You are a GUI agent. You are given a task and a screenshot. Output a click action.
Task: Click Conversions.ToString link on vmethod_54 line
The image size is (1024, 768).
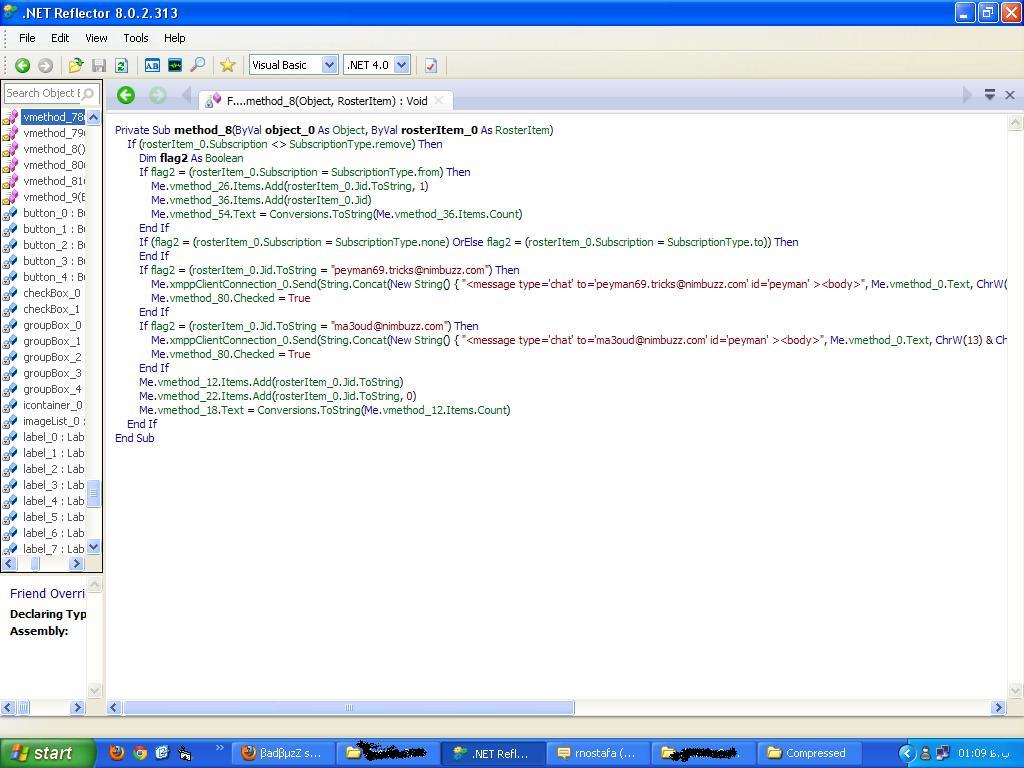(x=320, y=214)
